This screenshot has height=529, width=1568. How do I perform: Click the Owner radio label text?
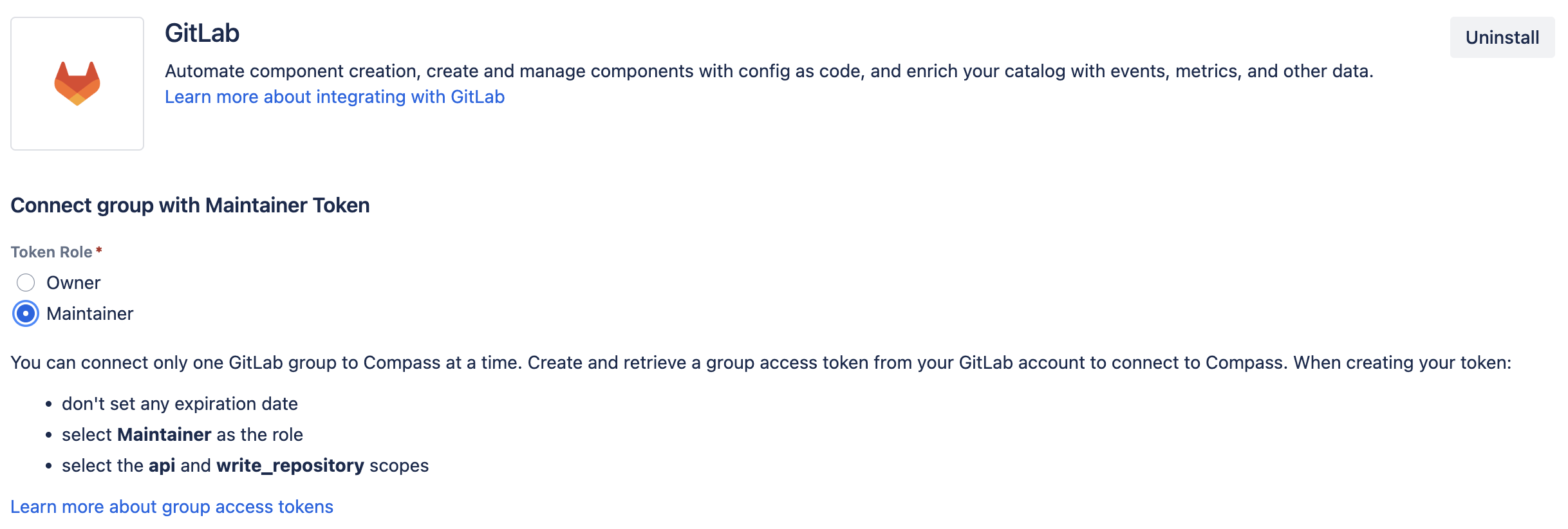(72, 282)
